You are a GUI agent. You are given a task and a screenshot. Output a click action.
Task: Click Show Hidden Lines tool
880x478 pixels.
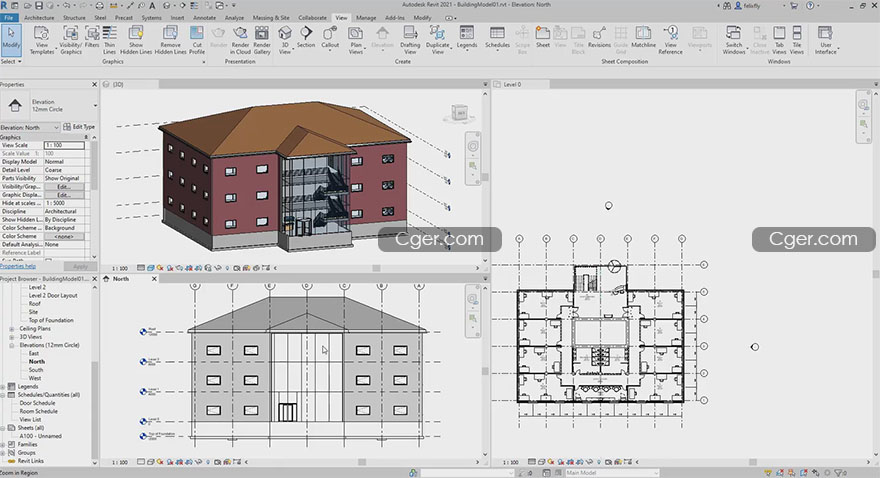pyautogui.click(x=136, y=40)
